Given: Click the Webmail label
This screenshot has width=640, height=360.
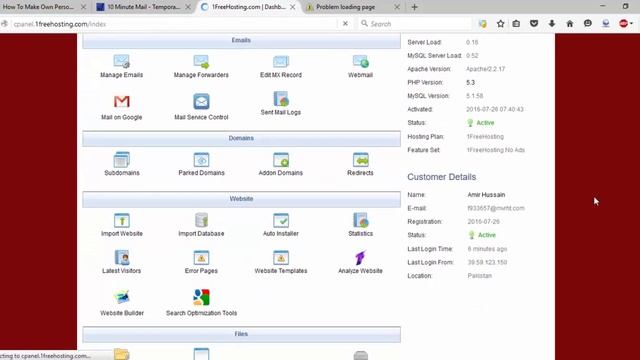Looking at the screenshot, I should (x=360, y=75).
